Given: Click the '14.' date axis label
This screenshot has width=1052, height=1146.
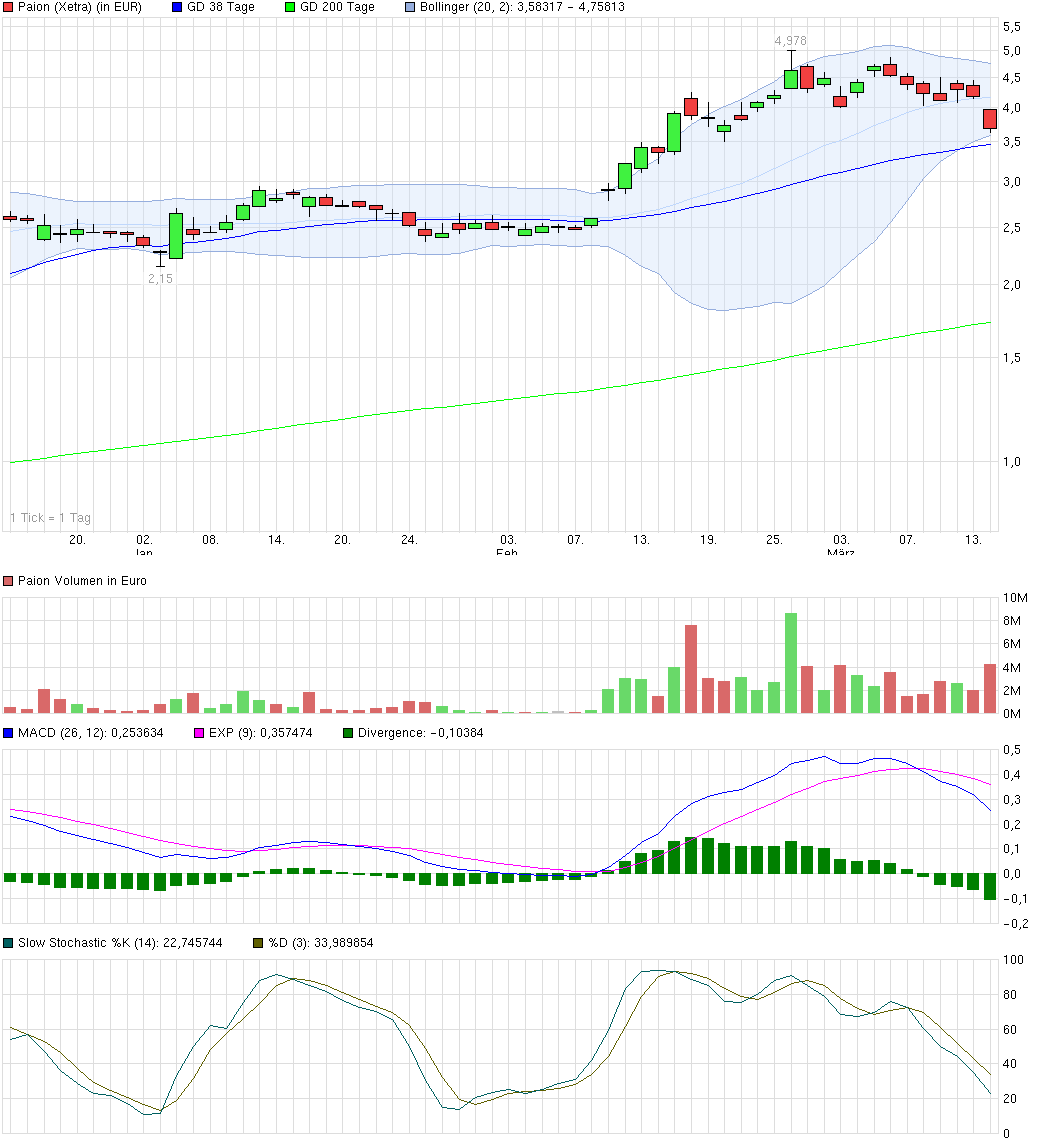Looking at the screenshot, I should [x=276, y=540].
